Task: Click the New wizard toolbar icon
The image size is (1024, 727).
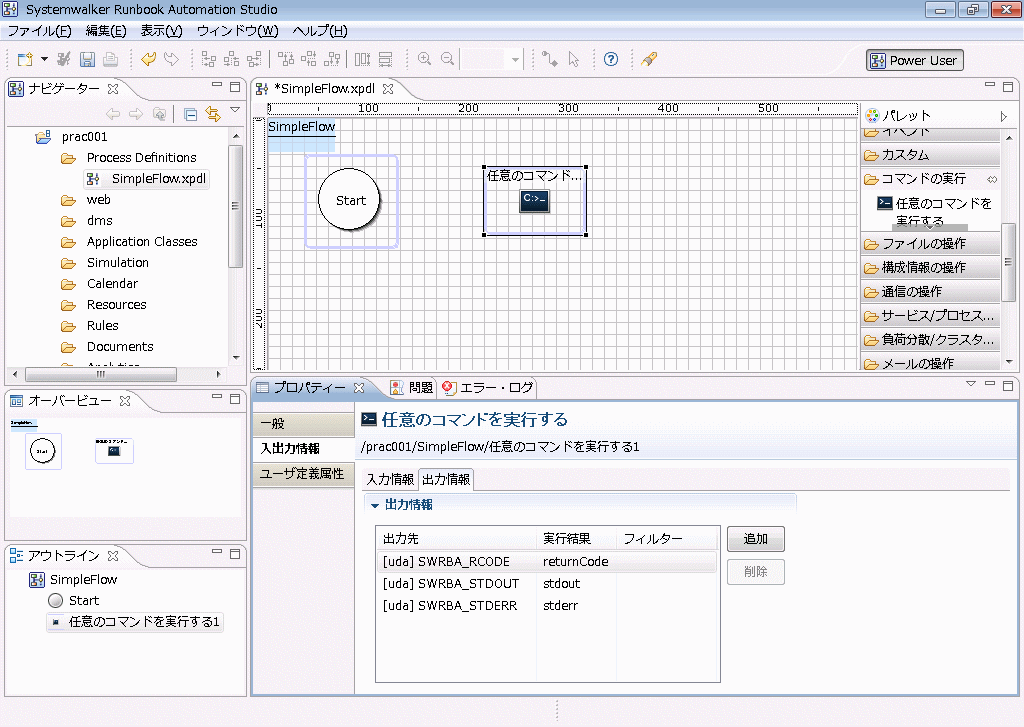Action: [25, 59]
